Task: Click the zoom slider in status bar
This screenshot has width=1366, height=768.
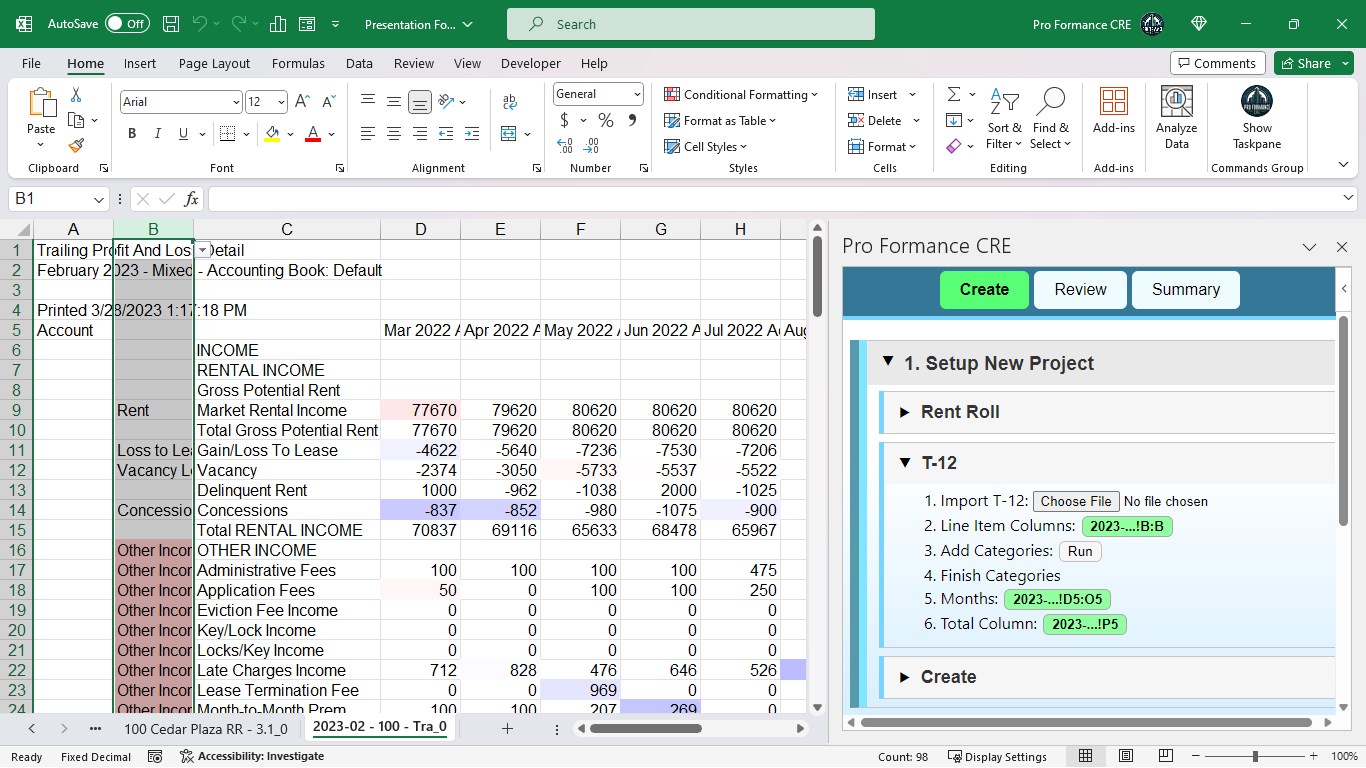Action: (1255, 756)
